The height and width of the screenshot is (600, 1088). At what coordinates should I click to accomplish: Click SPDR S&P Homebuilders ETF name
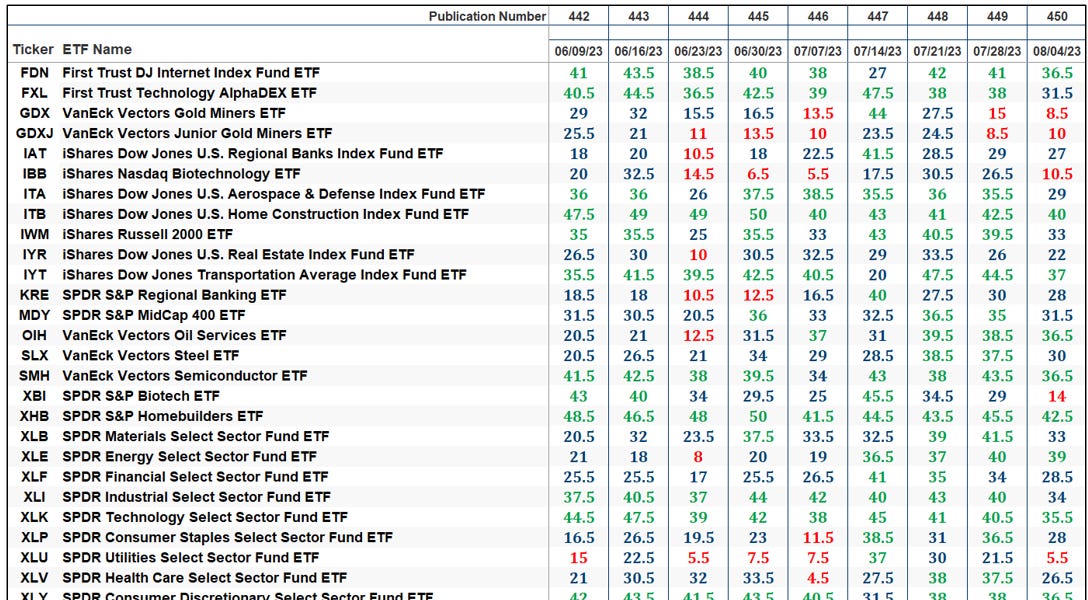coord(163,416)
